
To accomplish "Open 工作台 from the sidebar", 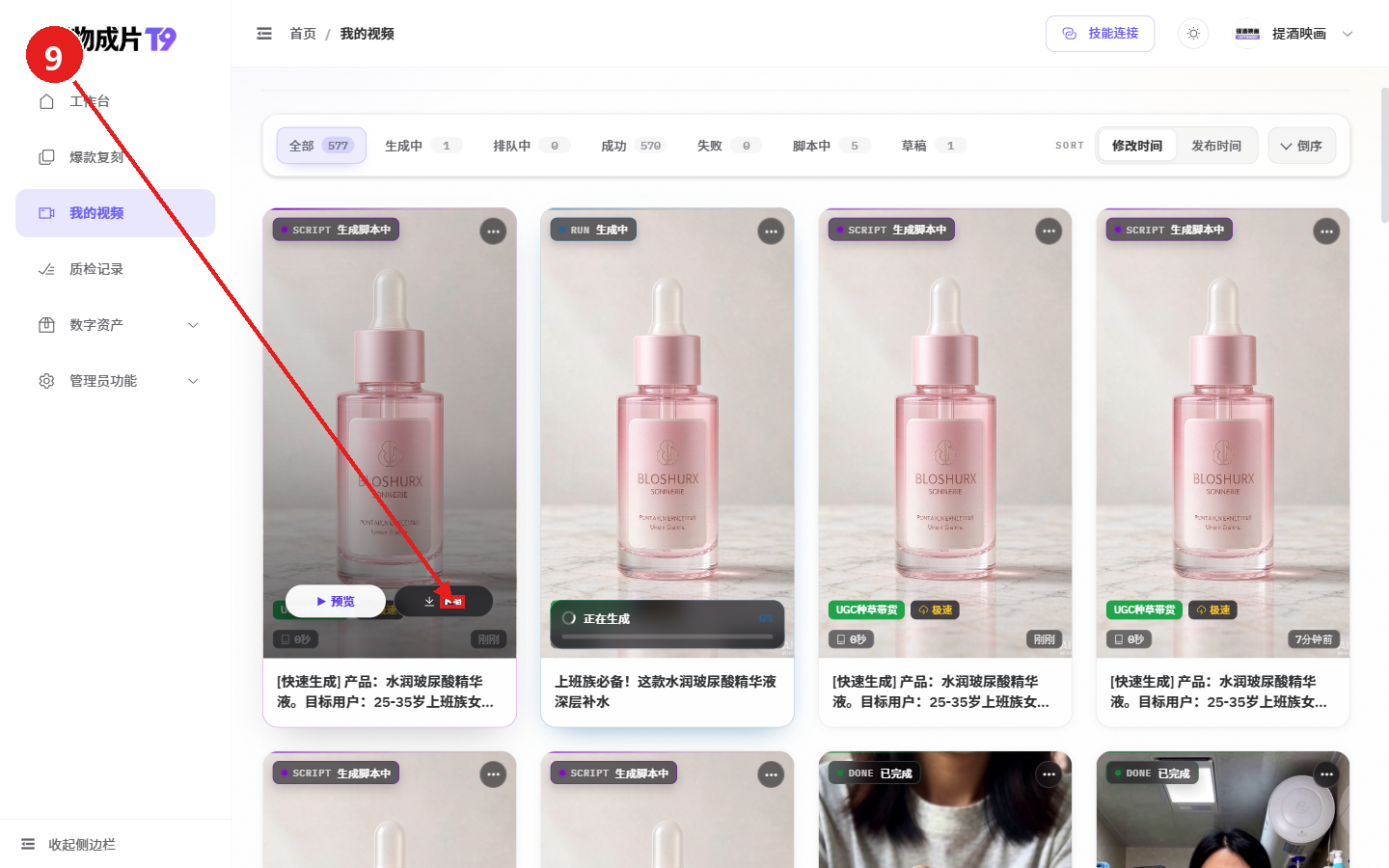I will [x=115, y=101].
